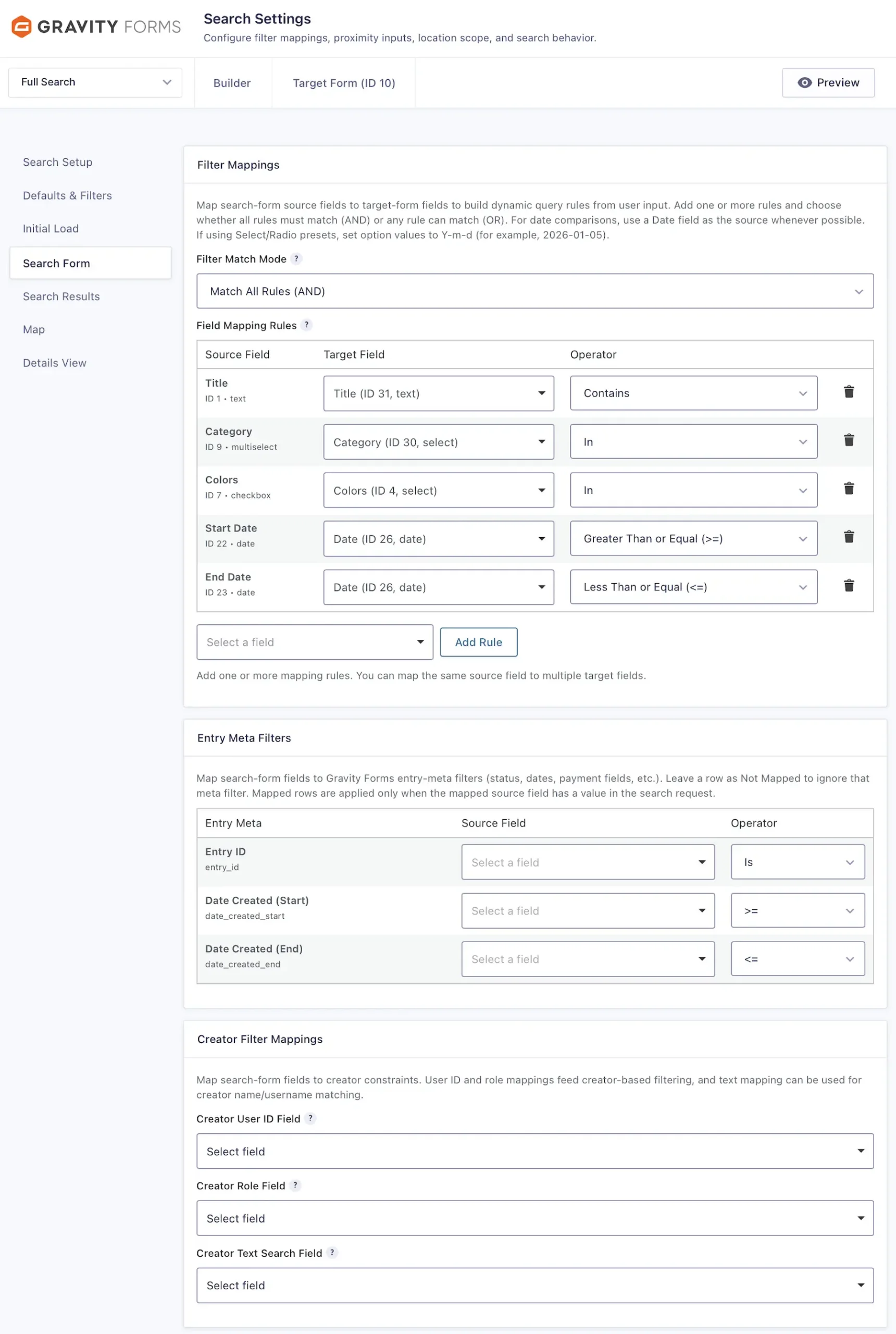
Task: Change target field for Title rule
Action: pos(438,393)
